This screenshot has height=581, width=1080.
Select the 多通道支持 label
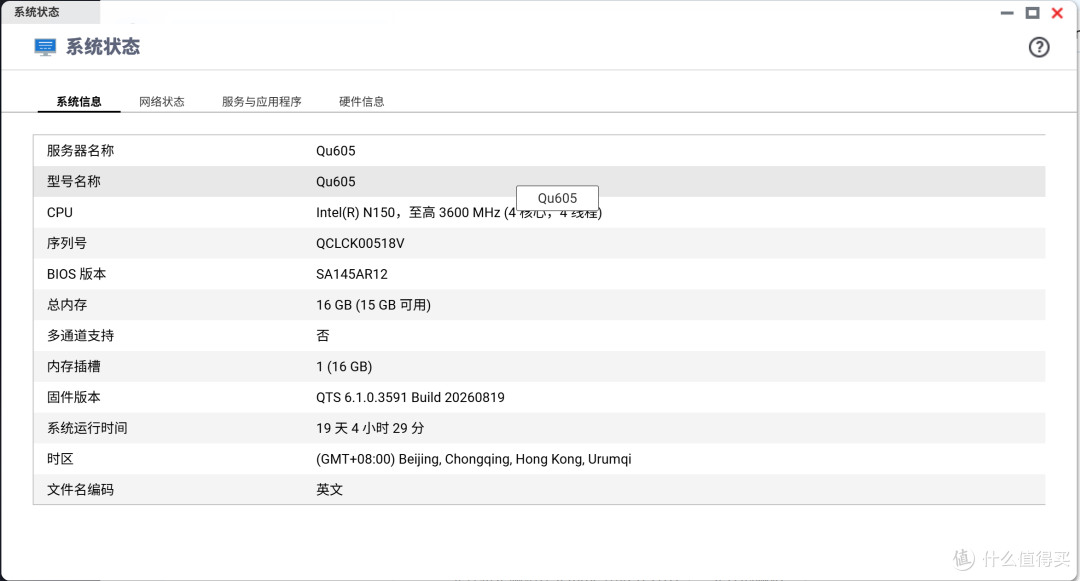point(81,336)
